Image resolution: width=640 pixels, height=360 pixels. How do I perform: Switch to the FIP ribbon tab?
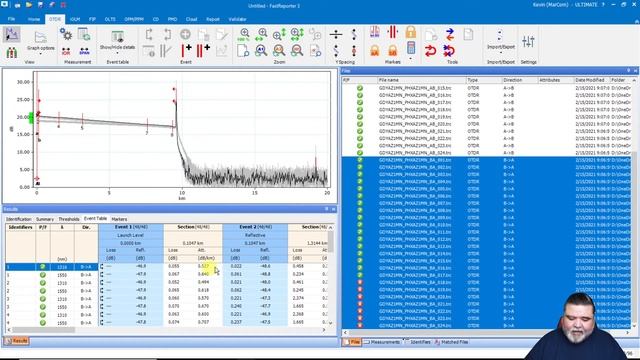pyautogui.click(x=92, y=19)
